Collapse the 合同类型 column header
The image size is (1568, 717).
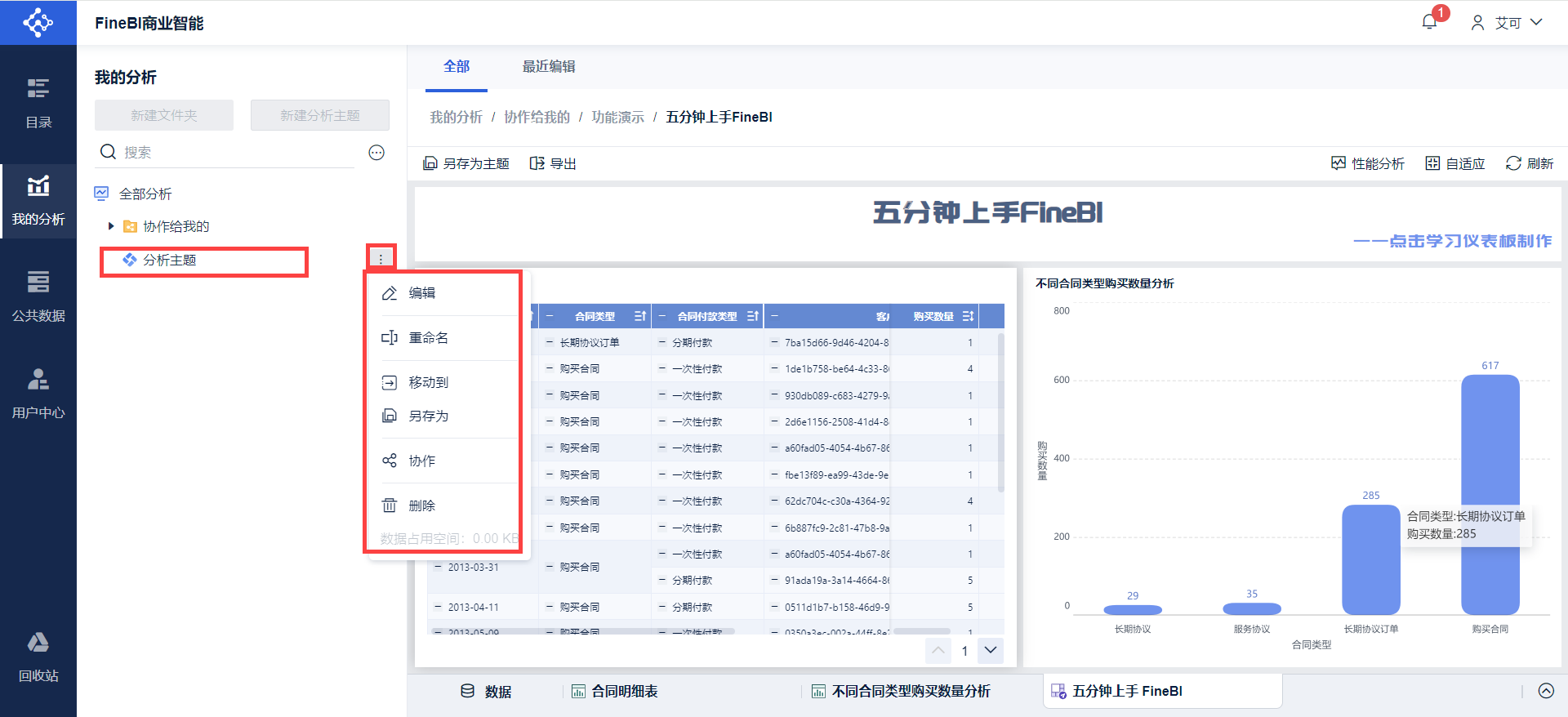pos(550,316)
